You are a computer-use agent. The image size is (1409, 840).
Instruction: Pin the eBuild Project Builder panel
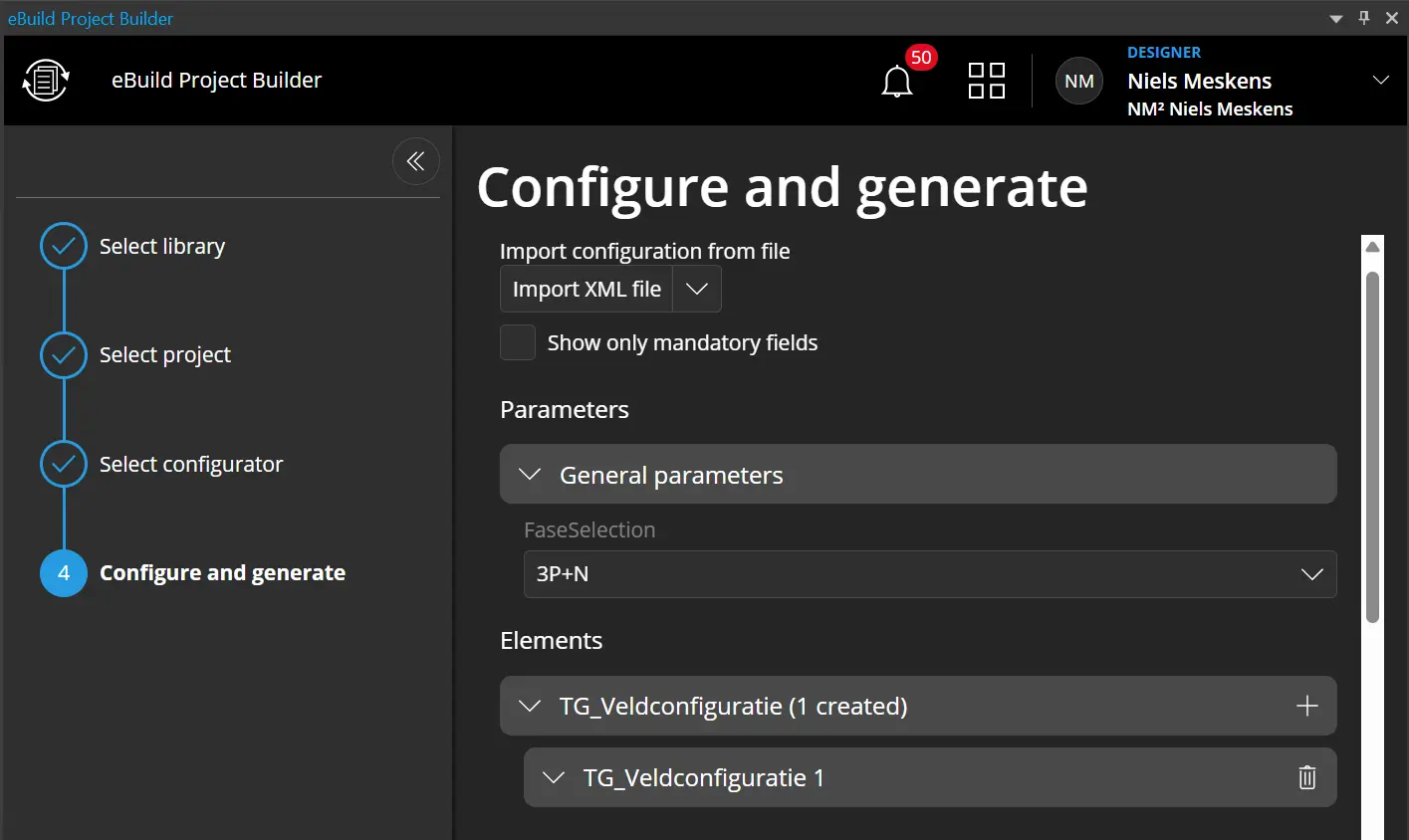coord(1364,18)
